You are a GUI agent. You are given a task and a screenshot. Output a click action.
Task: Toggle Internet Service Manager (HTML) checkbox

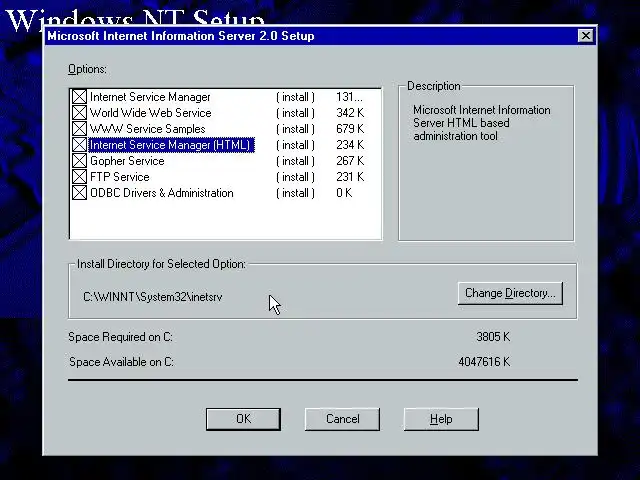(x=79, y=144)
